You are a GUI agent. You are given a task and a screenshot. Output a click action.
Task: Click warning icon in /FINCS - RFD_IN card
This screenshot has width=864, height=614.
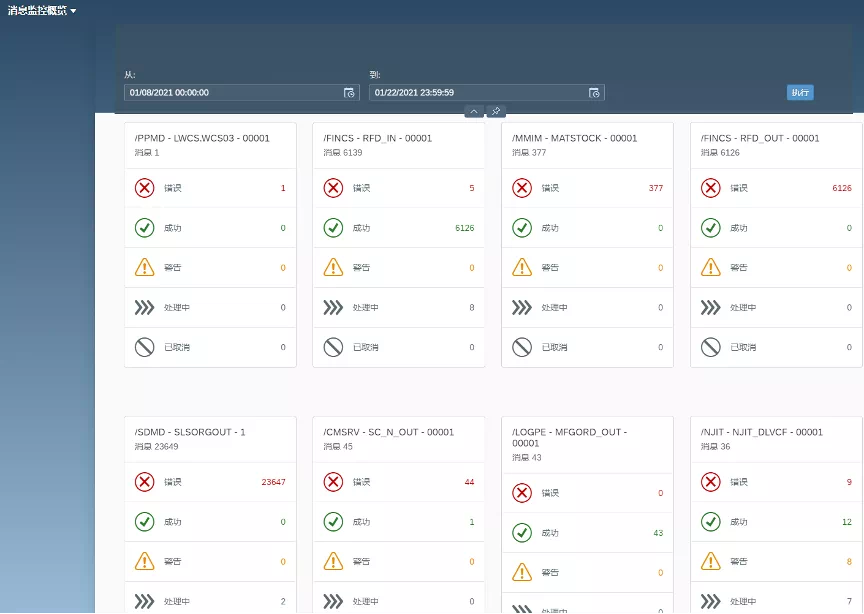pos(333,267)
